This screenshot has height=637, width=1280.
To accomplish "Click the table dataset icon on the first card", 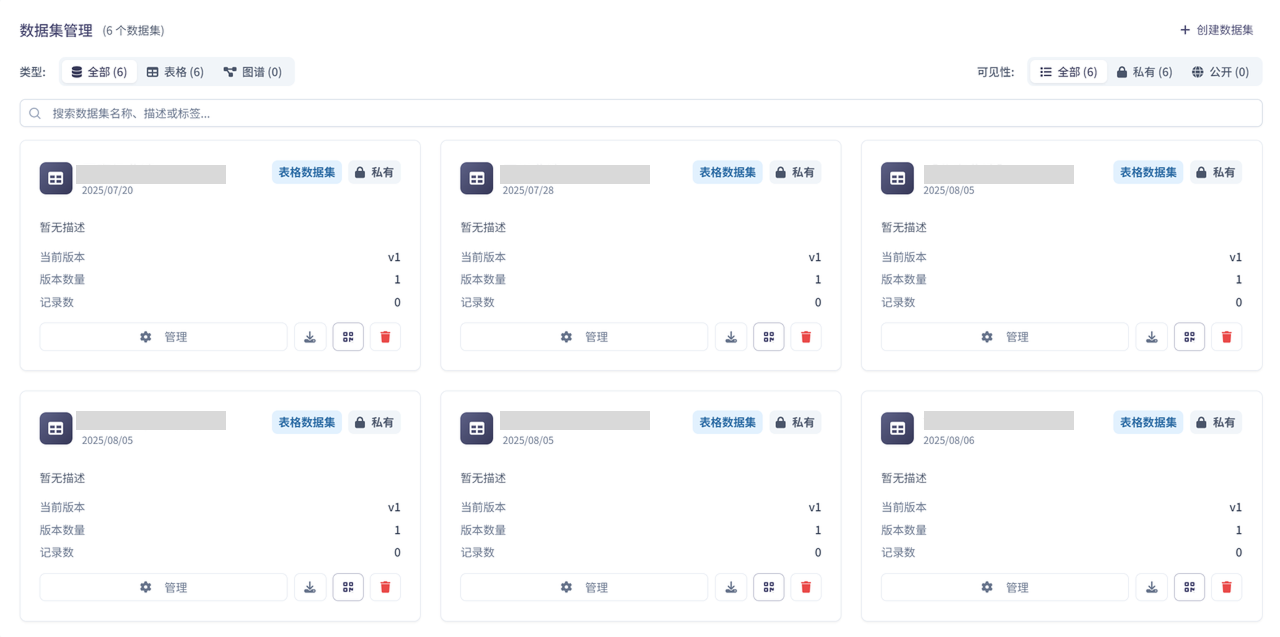I will click(x=56, y=177).
